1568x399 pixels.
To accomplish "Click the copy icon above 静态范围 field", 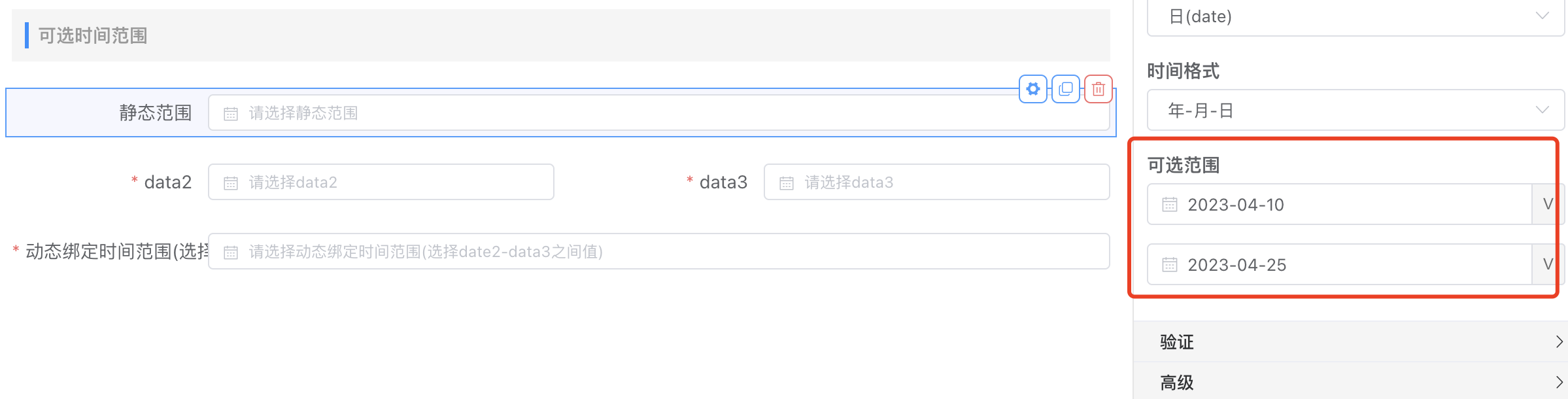I will [1066, 89].
